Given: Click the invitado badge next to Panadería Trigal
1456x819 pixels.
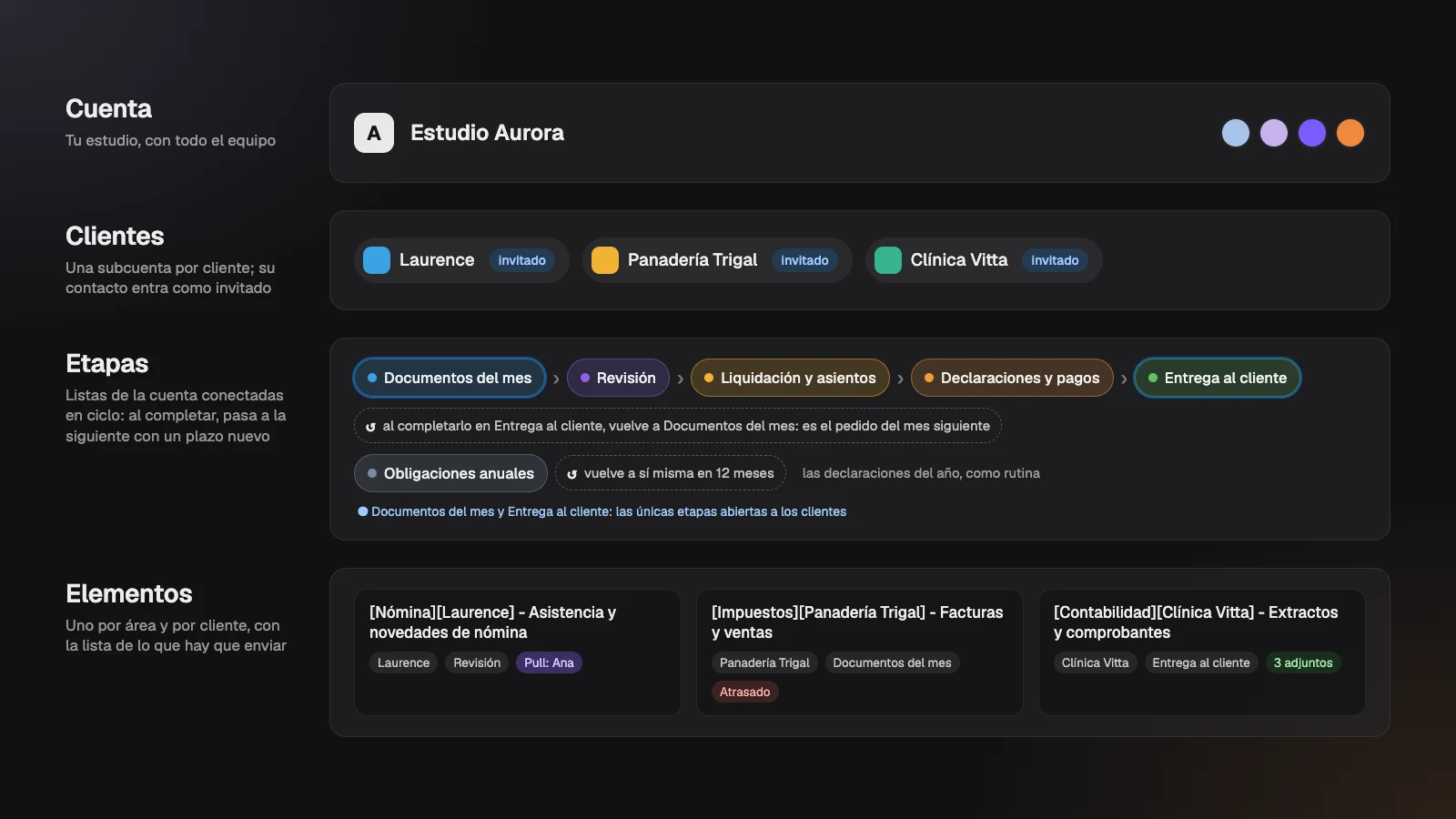Looking at the screenshot, I should (804, 260).
